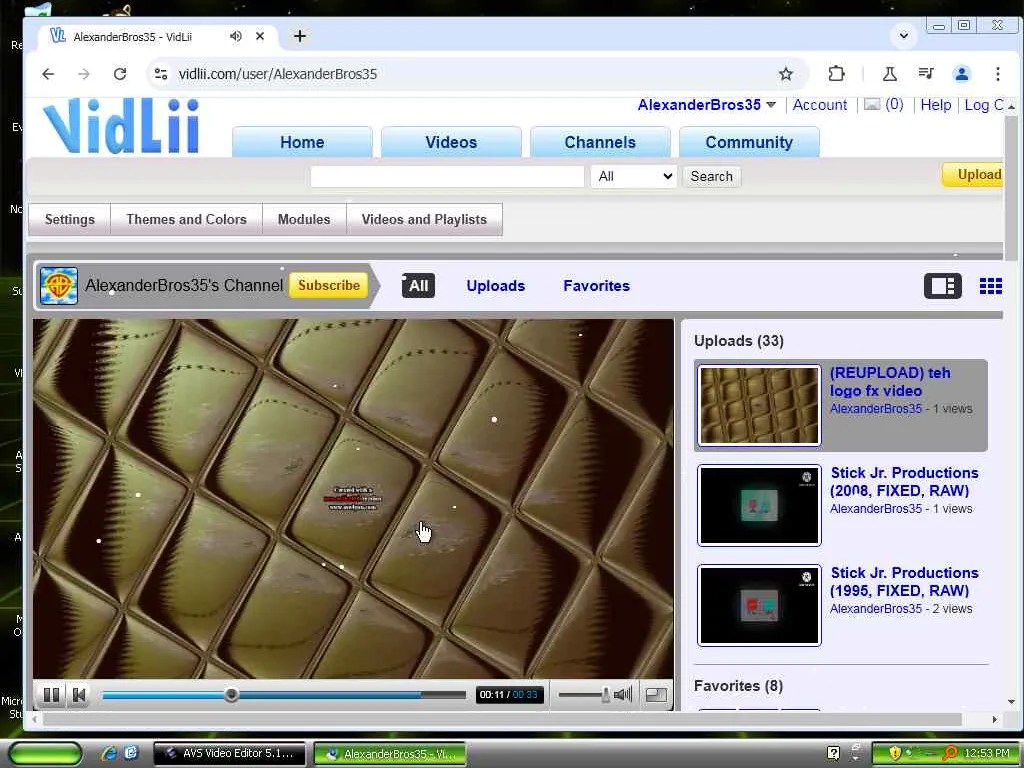Open the Community tab
Screen dimensions: 1024x768
(749, 142)
